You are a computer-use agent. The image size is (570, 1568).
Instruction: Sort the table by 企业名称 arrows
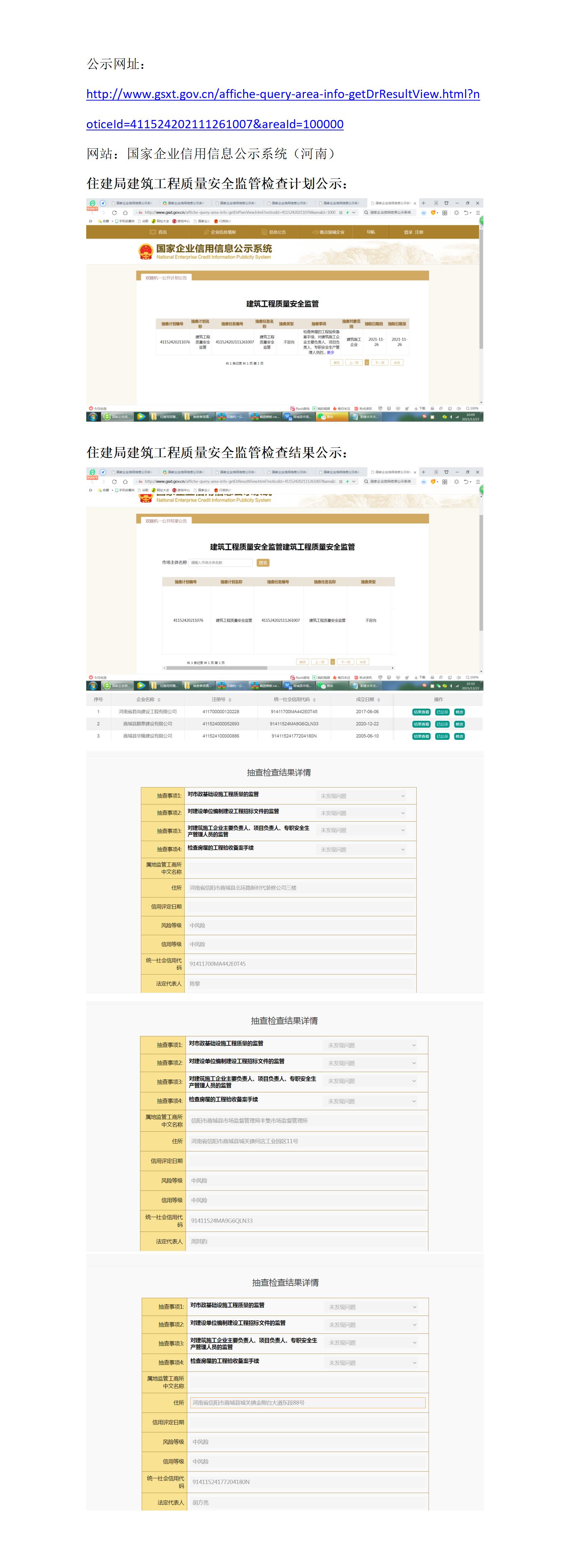159,700
